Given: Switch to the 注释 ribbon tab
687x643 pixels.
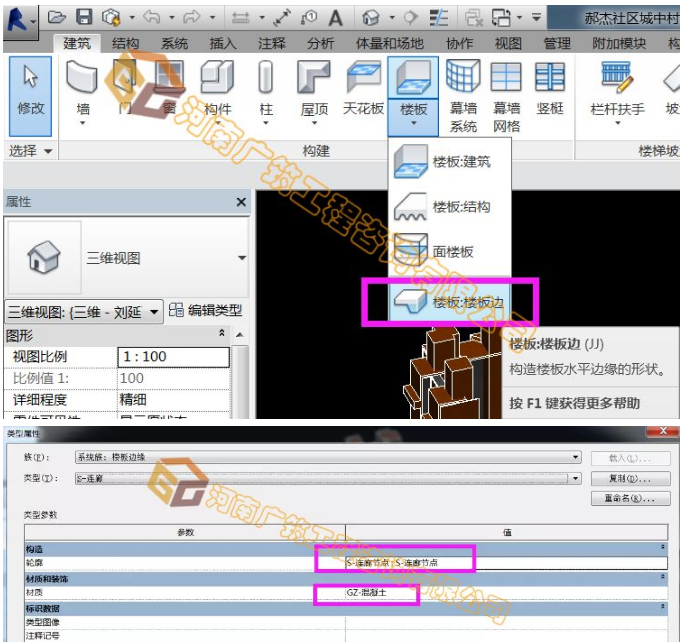Looking at the screenshot, I should pyautogui.click(x=272, y=43).
